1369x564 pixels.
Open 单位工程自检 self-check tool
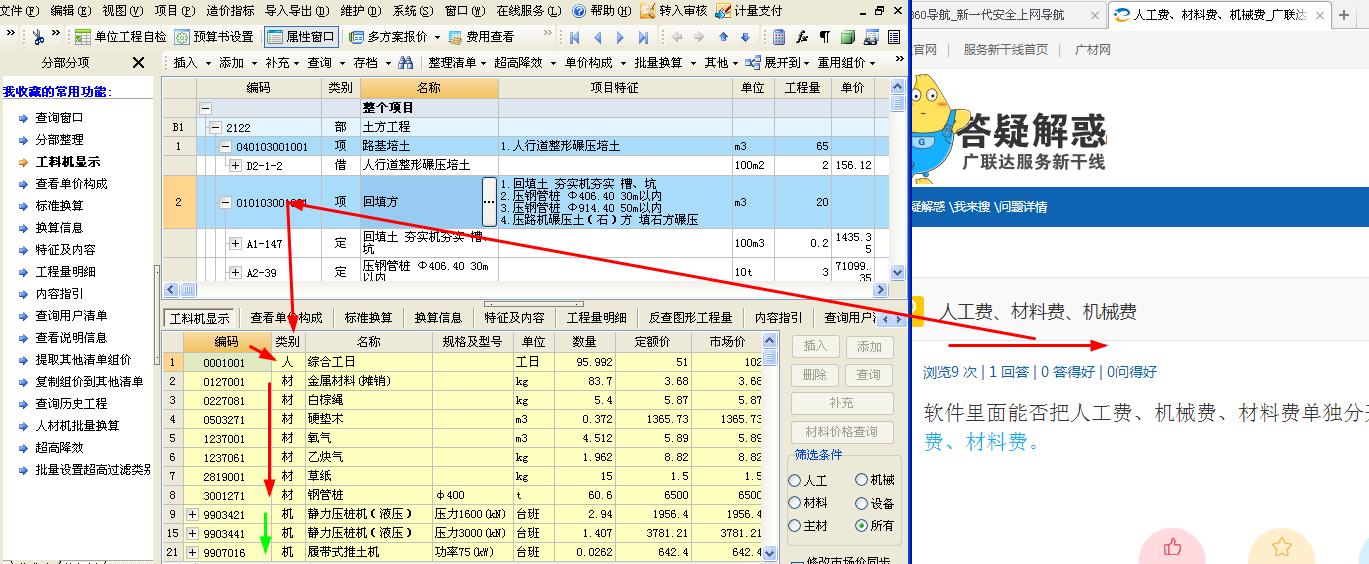coord(122,37)
